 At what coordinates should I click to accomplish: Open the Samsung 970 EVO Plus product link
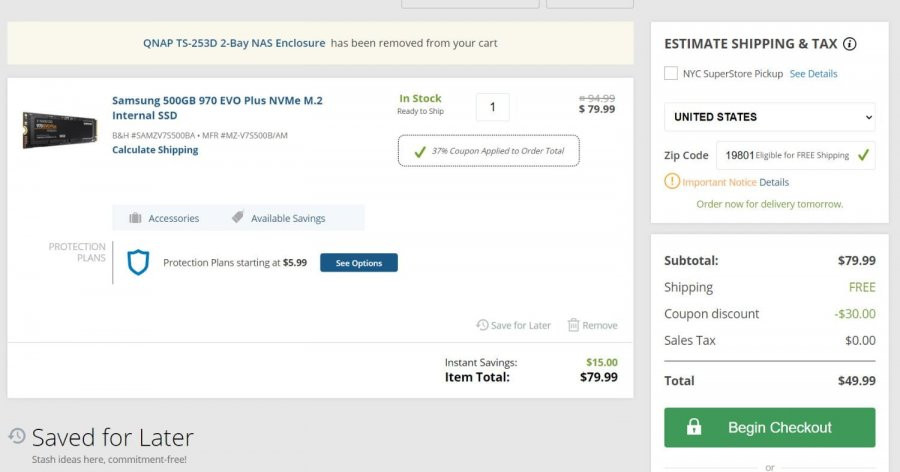(217, 108)
